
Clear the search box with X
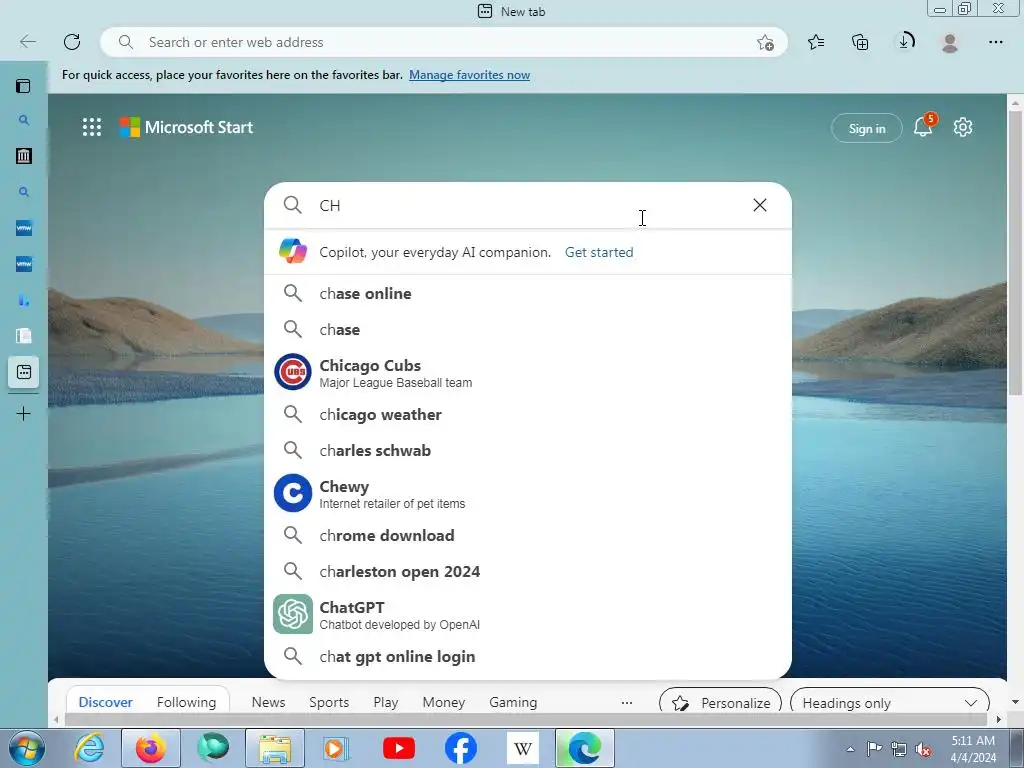pos(760,205)
